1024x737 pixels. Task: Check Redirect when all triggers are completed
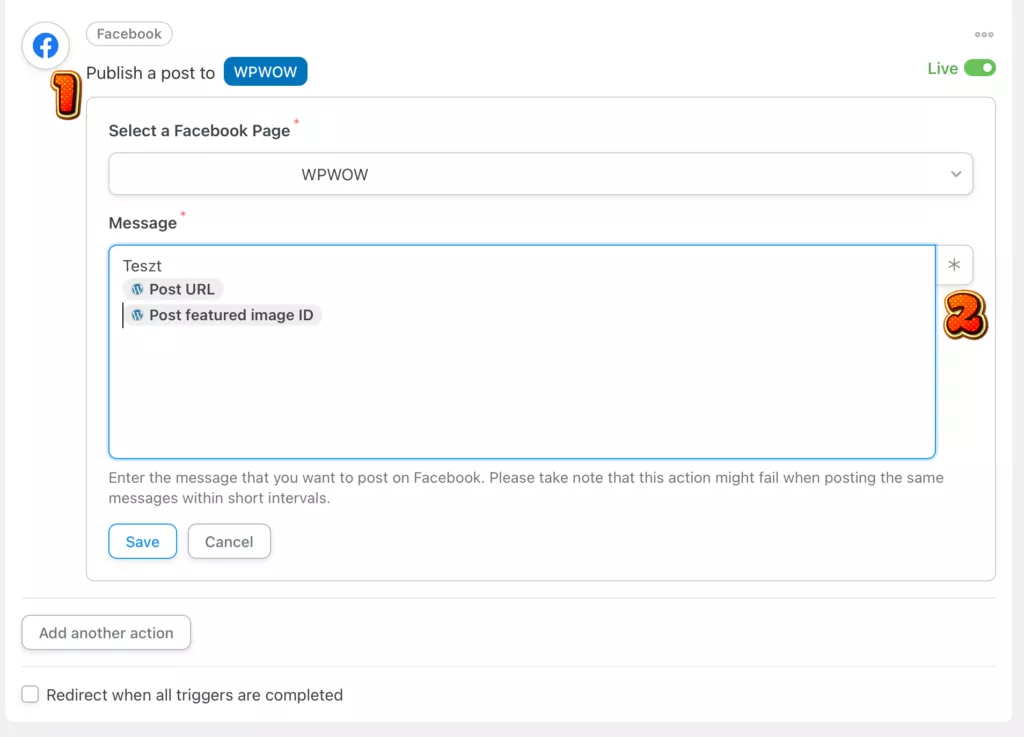[30, 694]
